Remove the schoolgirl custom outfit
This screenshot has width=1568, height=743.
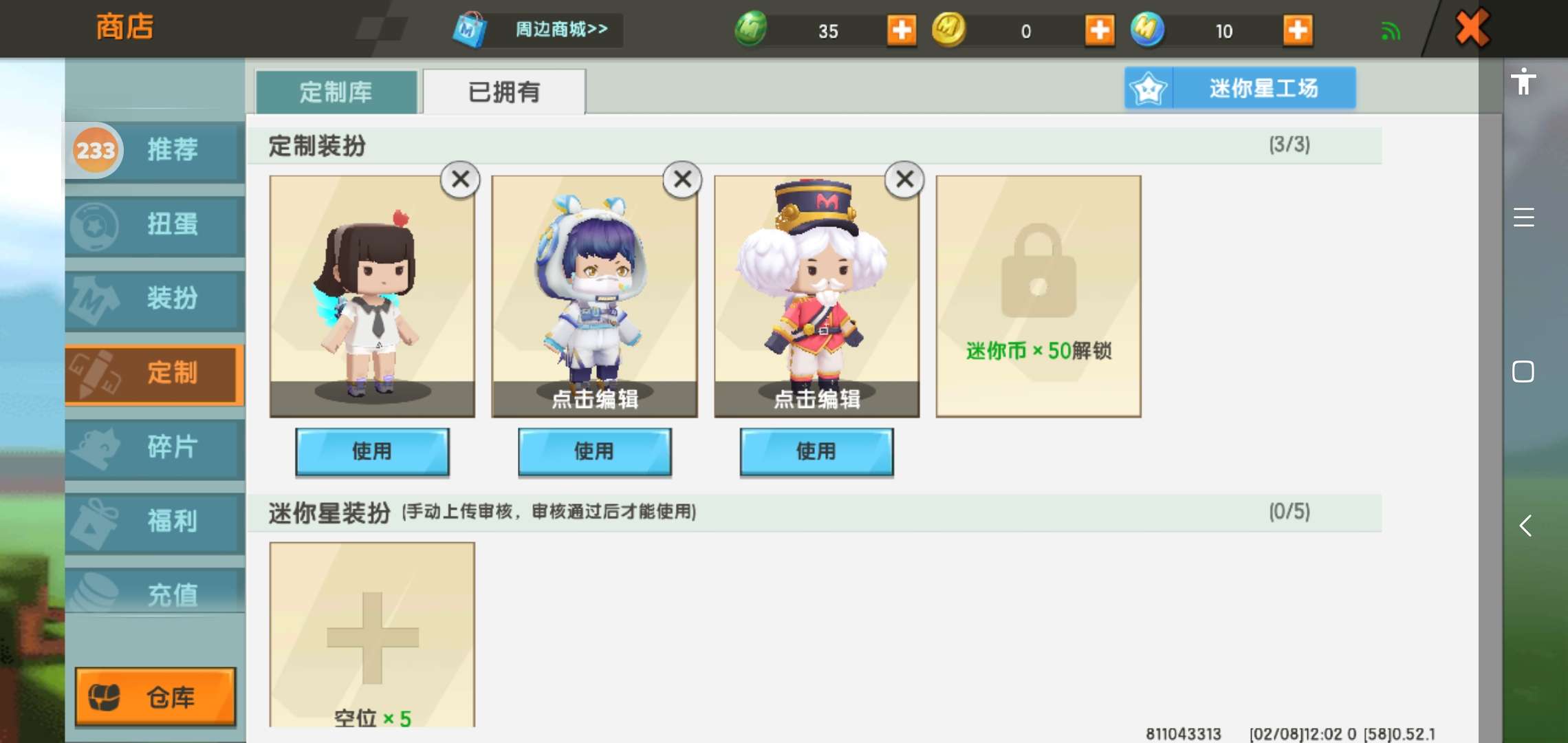460,180
